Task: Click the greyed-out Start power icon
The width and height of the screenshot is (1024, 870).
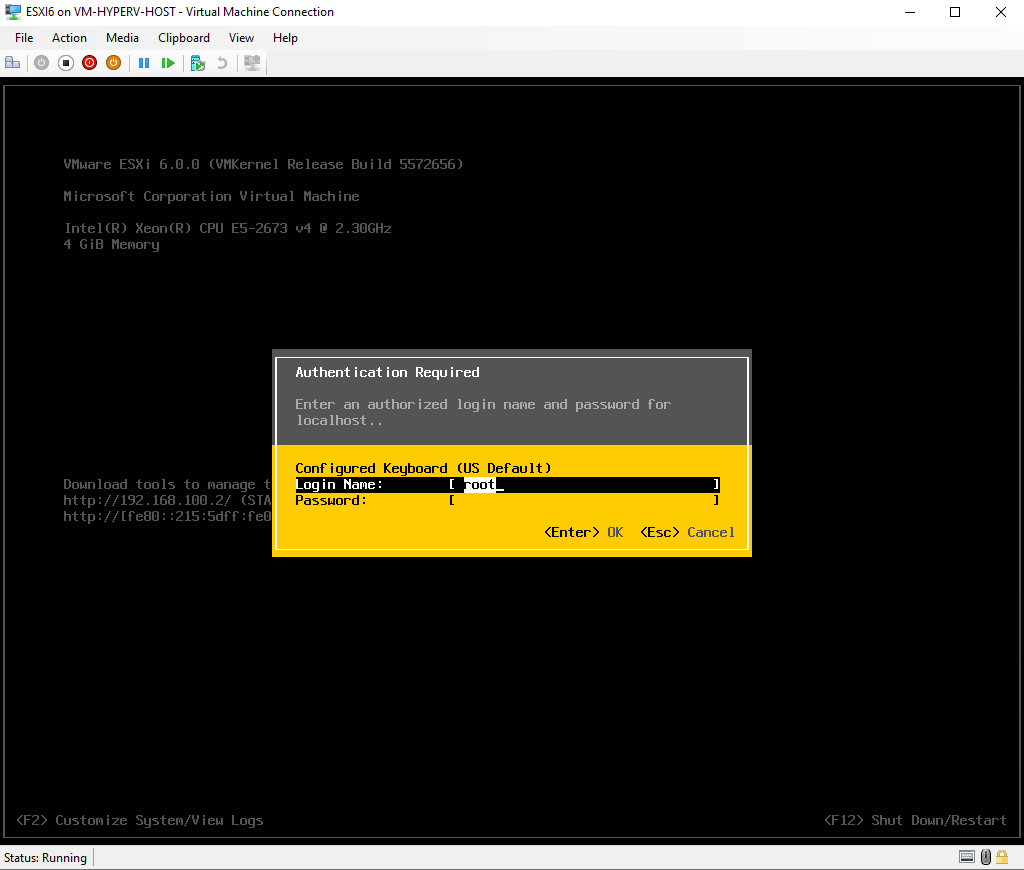Action: 41,63
